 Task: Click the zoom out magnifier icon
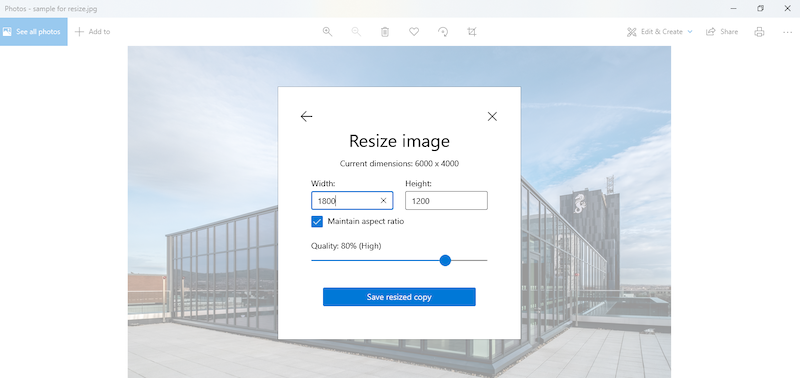356,32
